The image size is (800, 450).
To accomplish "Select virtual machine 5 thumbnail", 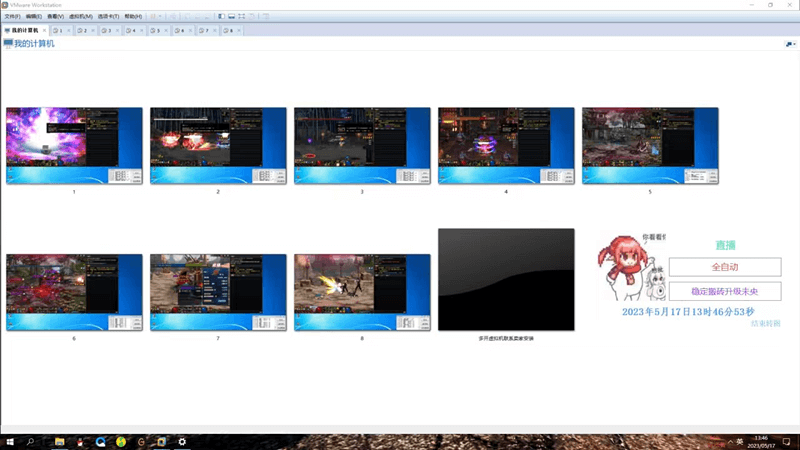I will click(650, 146).
